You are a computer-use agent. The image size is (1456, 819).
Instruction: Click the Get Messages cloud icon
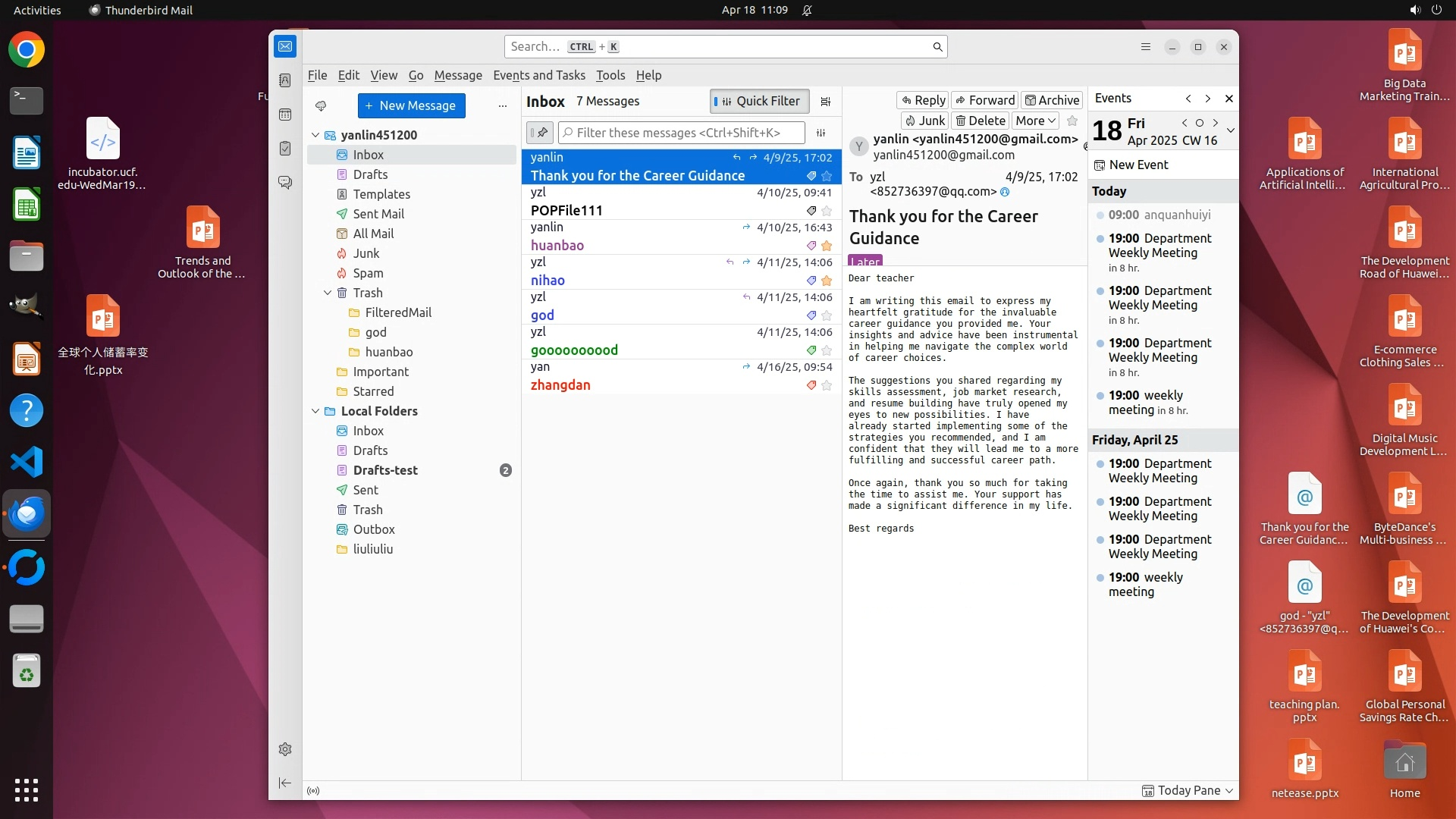[x=321, y=105]
